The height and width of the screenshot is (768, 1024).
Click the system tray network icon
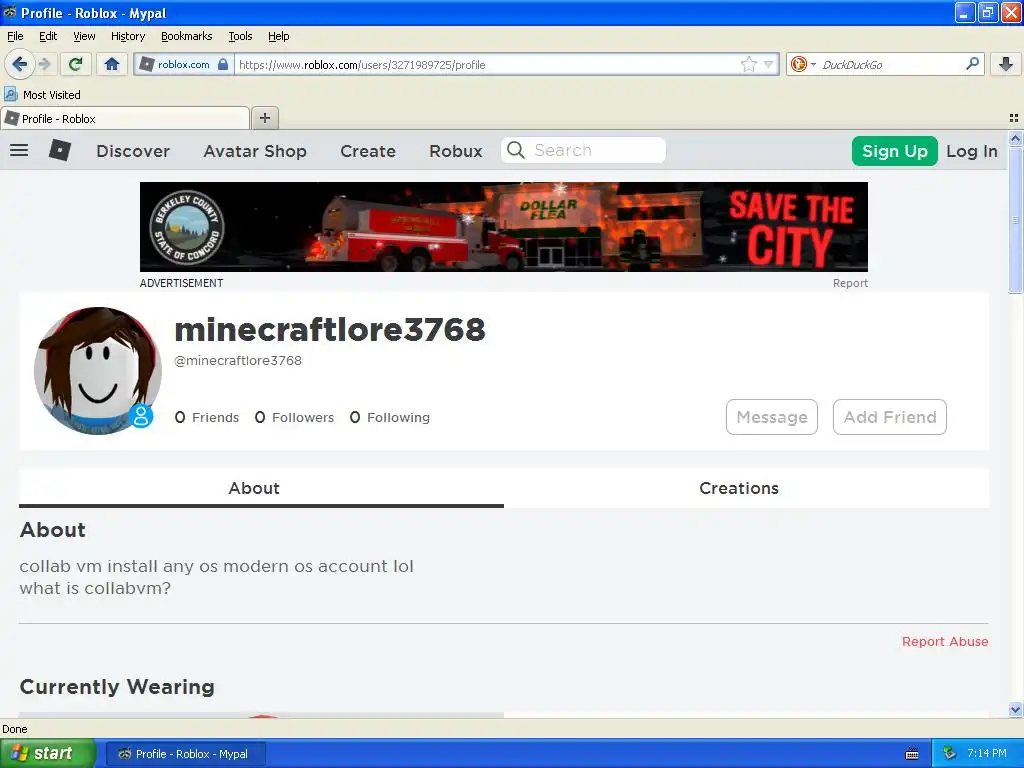[x=949, y=753]
